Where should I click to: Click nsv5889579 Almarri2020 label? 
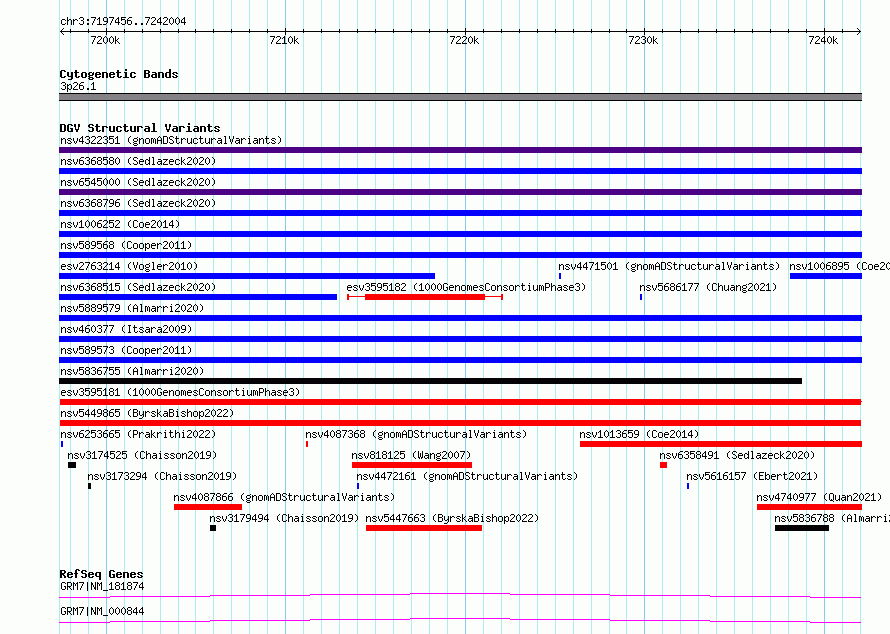tap(132, 308)
